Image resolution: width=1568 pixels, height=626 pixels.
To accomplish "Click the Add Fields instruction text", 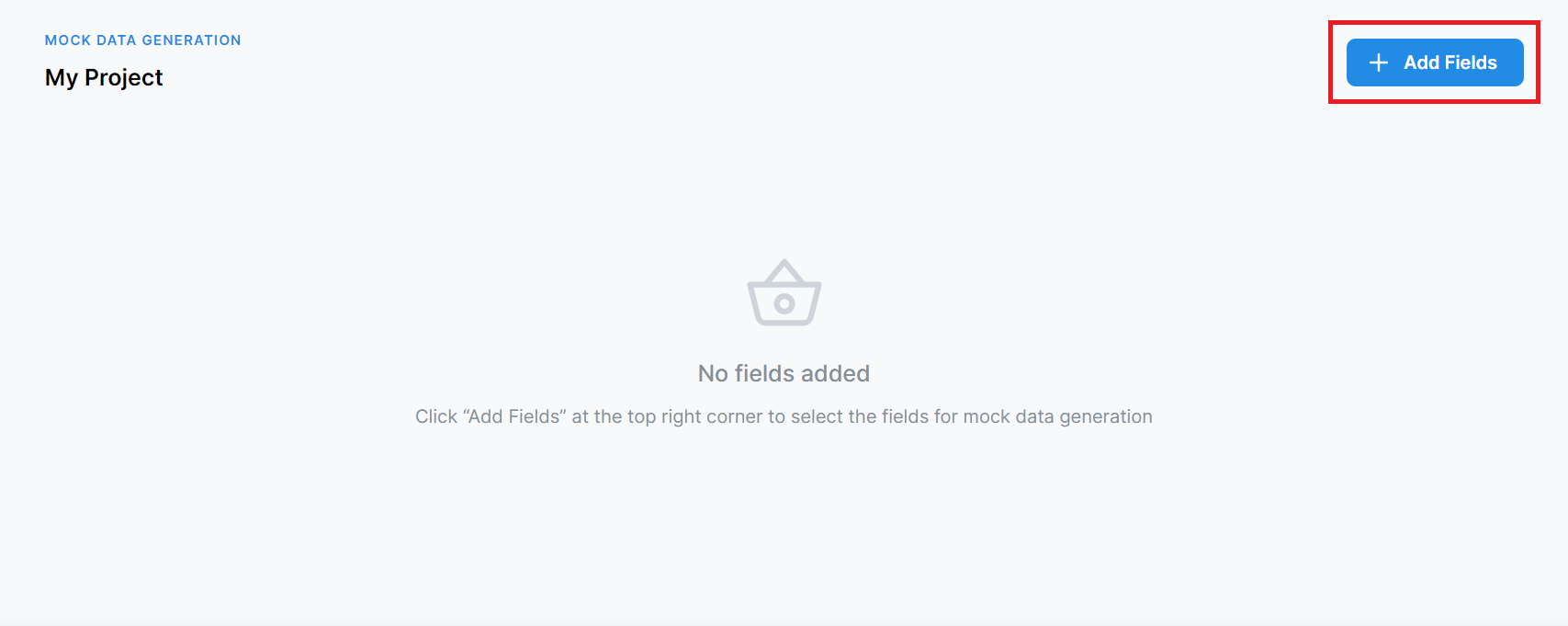I will click(x=784, y=416).
